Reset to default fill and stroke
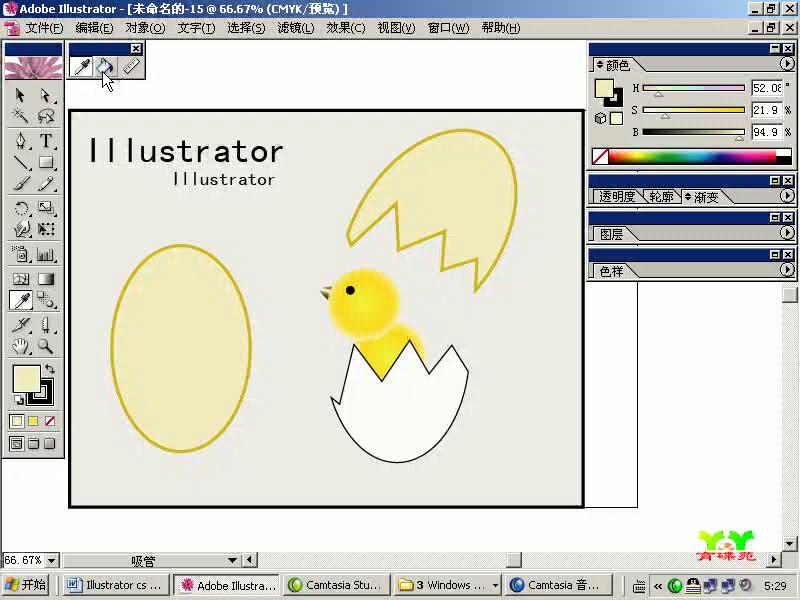The height and width of the screenshot is (600, 800). point(18,400)
